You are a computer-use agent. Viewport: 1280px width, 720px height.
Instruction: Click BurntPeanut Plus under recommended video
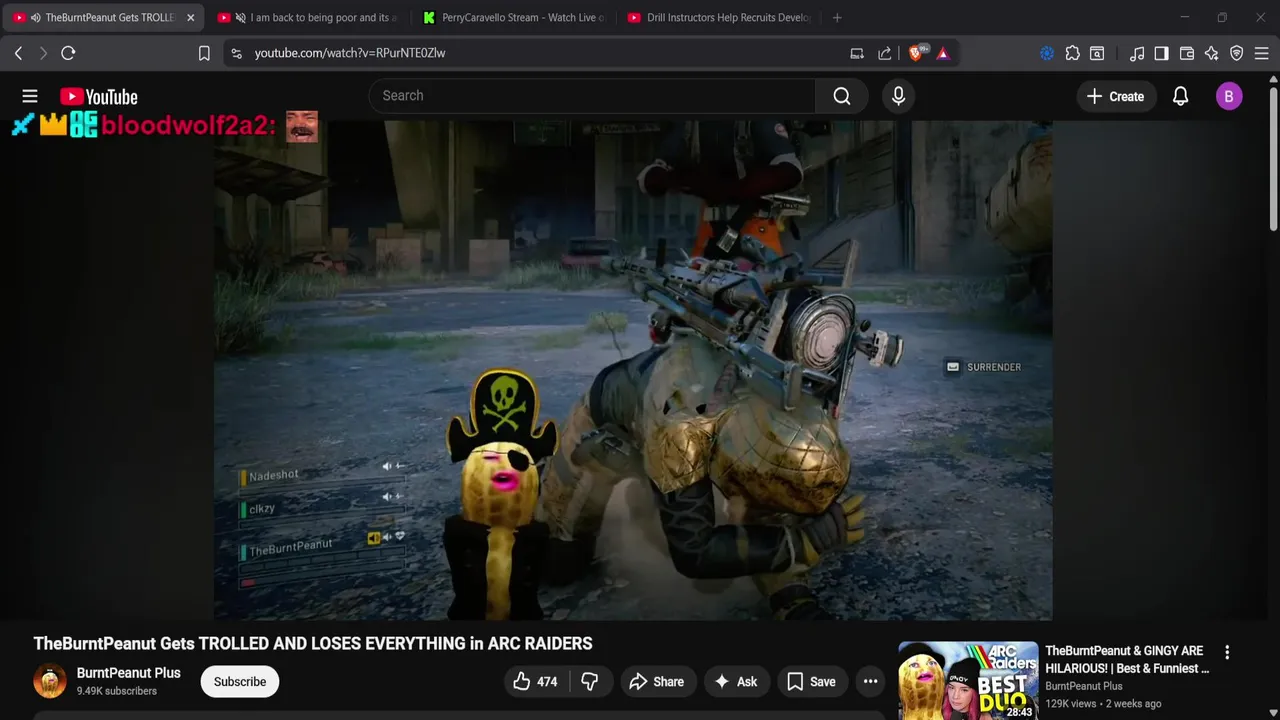click(x=1084, y=686)
